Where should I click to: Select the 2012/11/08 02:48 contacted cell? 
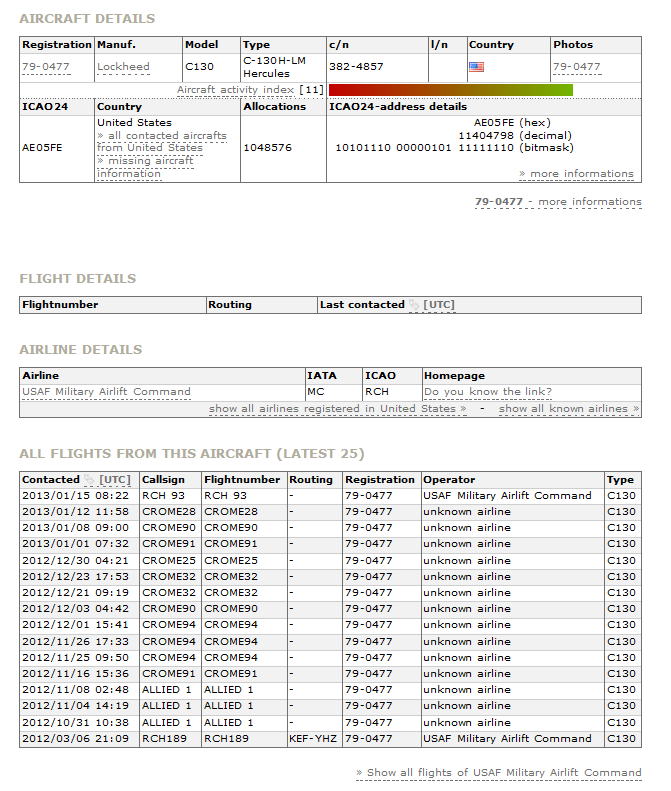click(80, 691)
